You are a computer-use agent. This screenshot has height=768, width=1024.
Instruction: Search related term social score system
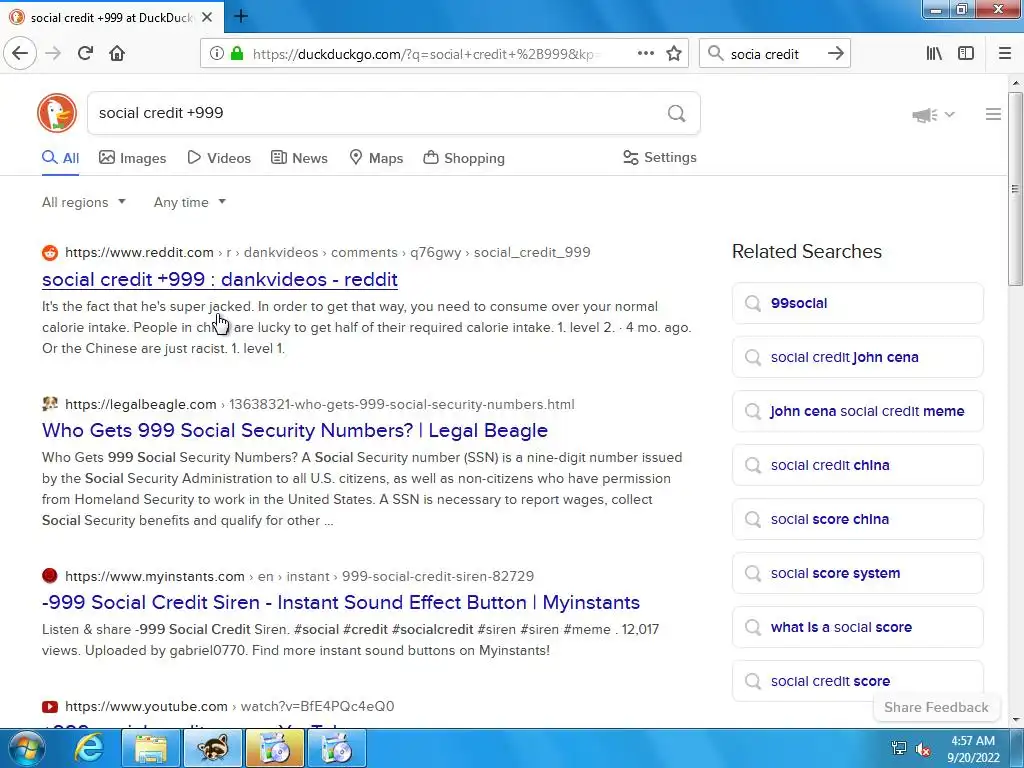pyautogui.click(x=857, y=573)
